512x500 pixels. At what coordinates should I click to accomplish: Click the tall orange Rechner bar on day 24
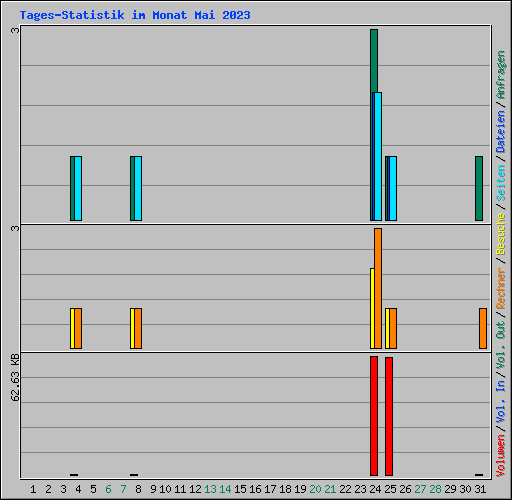[x=378, y=289]
